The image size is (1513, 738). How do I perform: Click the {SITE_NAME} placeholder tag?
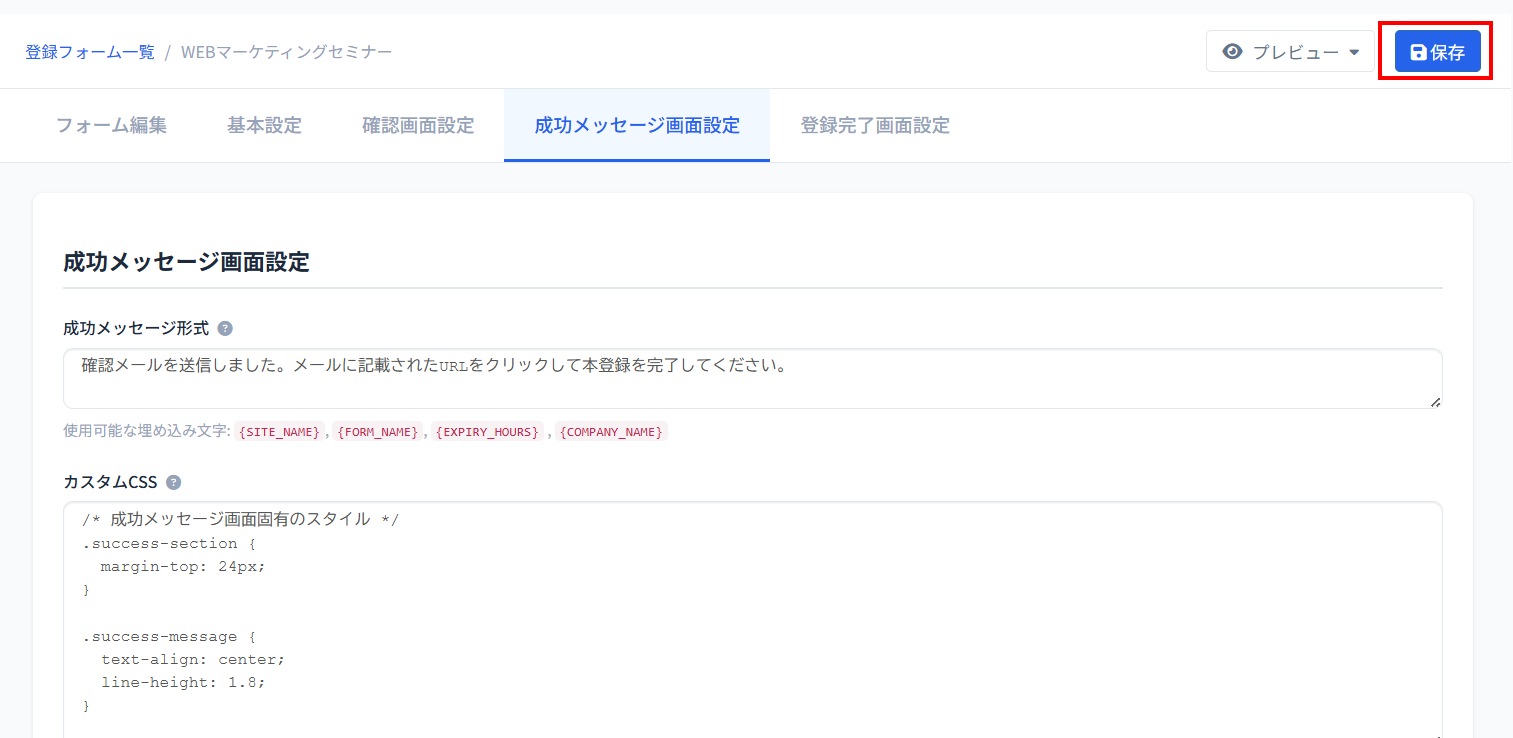tap(280, 432)
